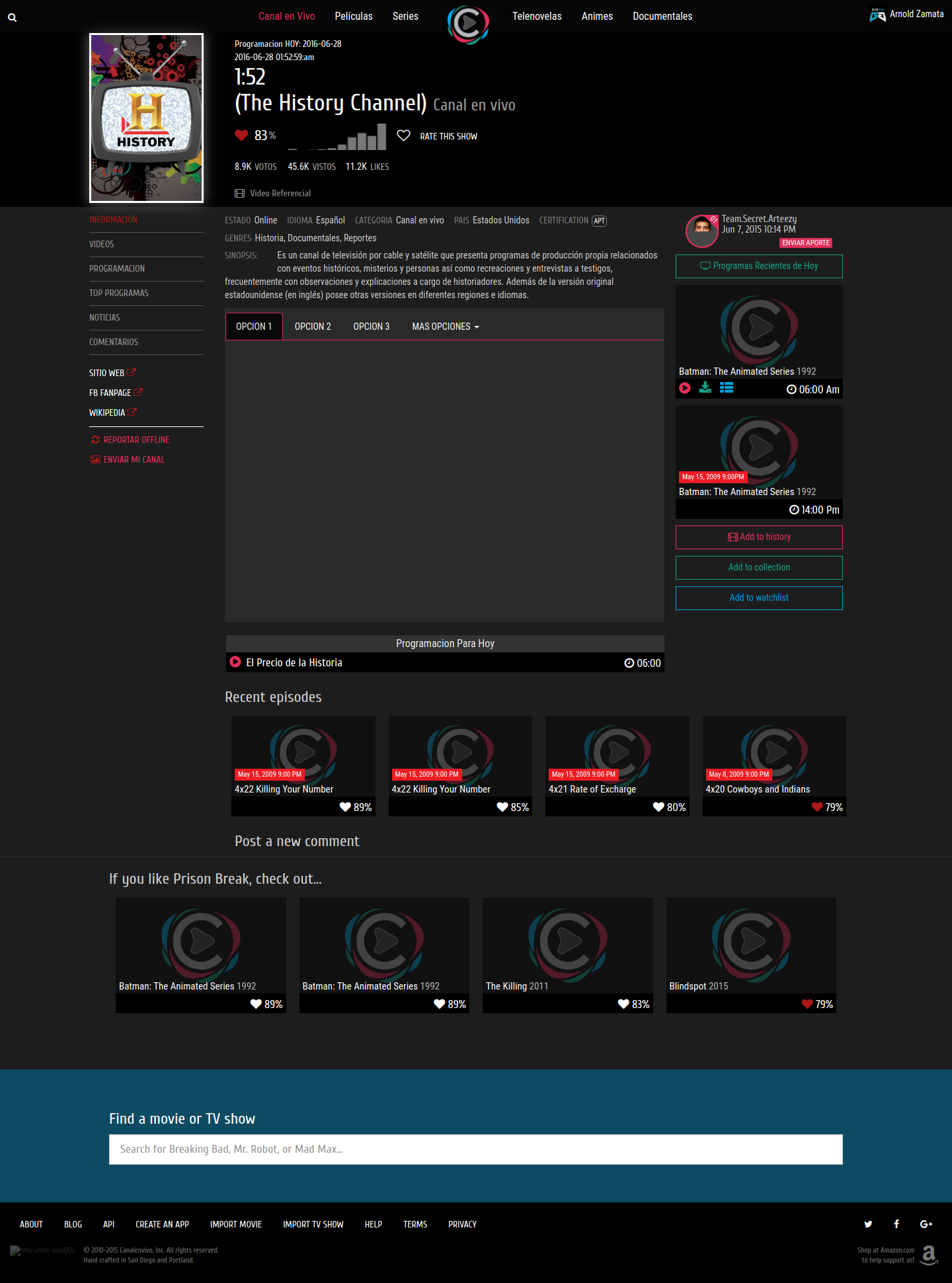Open list icon under Batman 06:00 Am
This screenshot has width=952, height=1283.
727,388
